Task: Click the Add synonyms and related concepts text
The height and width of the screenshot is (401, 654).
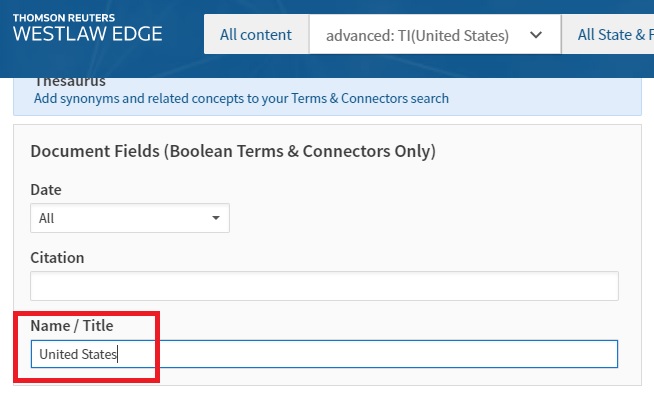Action: (x=241, y=99)
